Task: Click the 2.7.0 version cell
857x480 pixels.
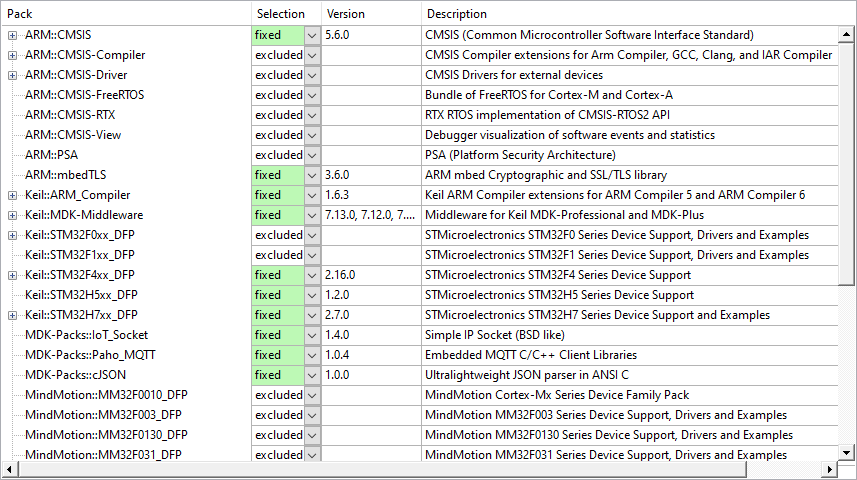Action: [371, 315]
